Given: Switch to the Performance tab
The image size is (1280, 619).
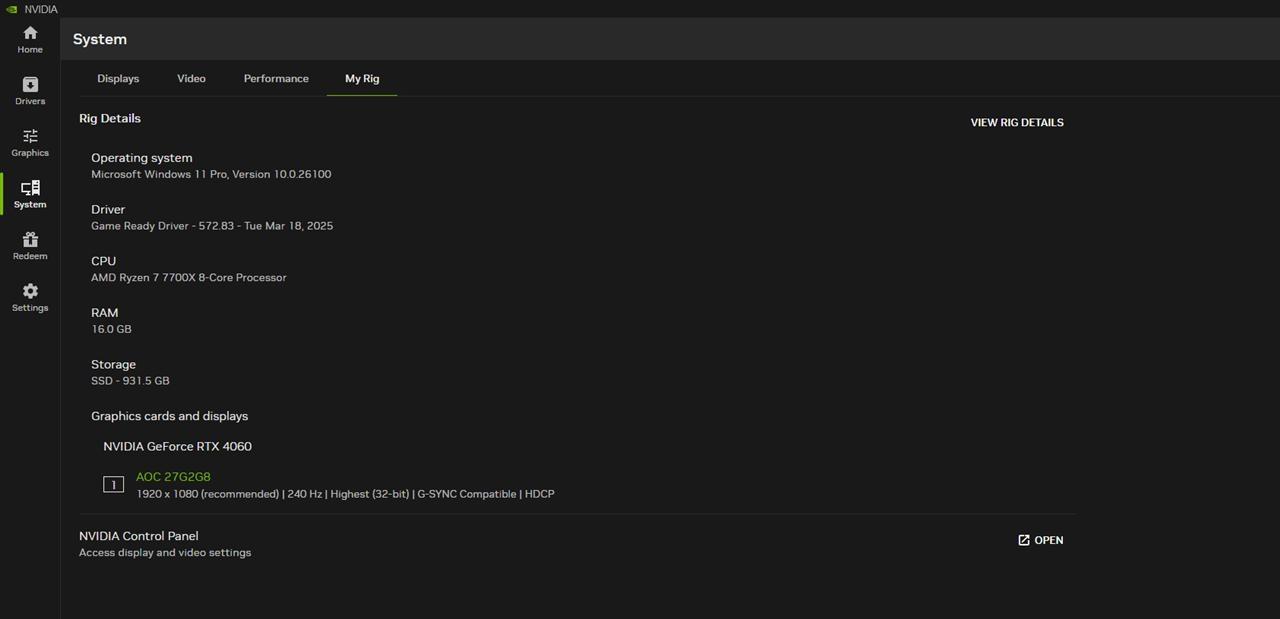Looking at the screenshot, I should coord(276,78).
